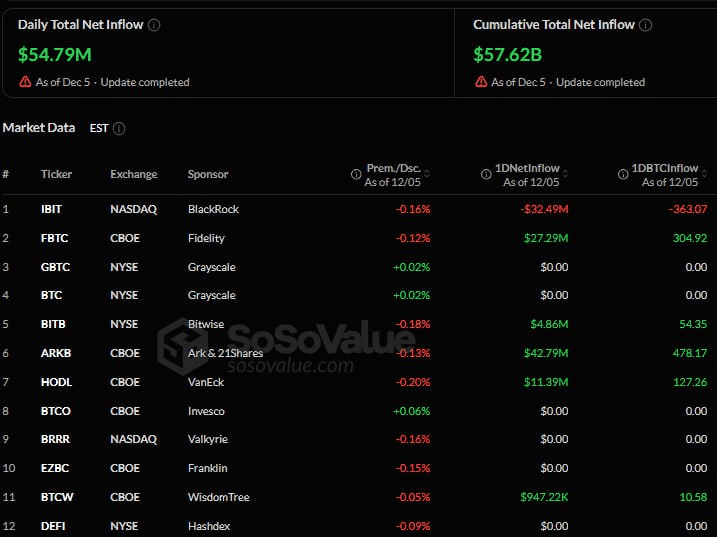Click the Market Data heading

tap(39, 128)
